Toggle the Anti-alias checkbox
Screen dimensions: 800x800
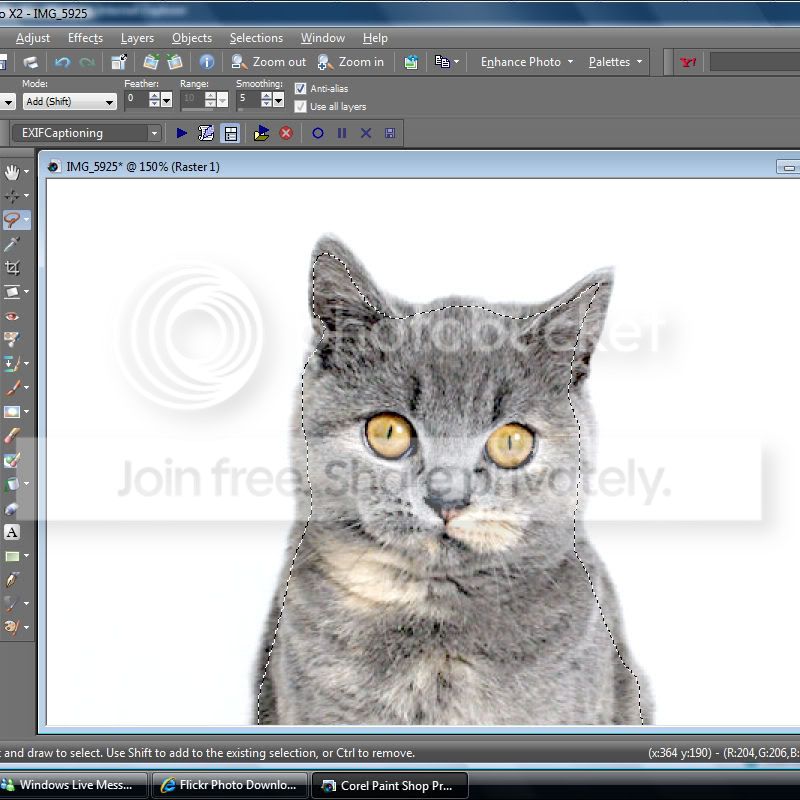point(301,89)
